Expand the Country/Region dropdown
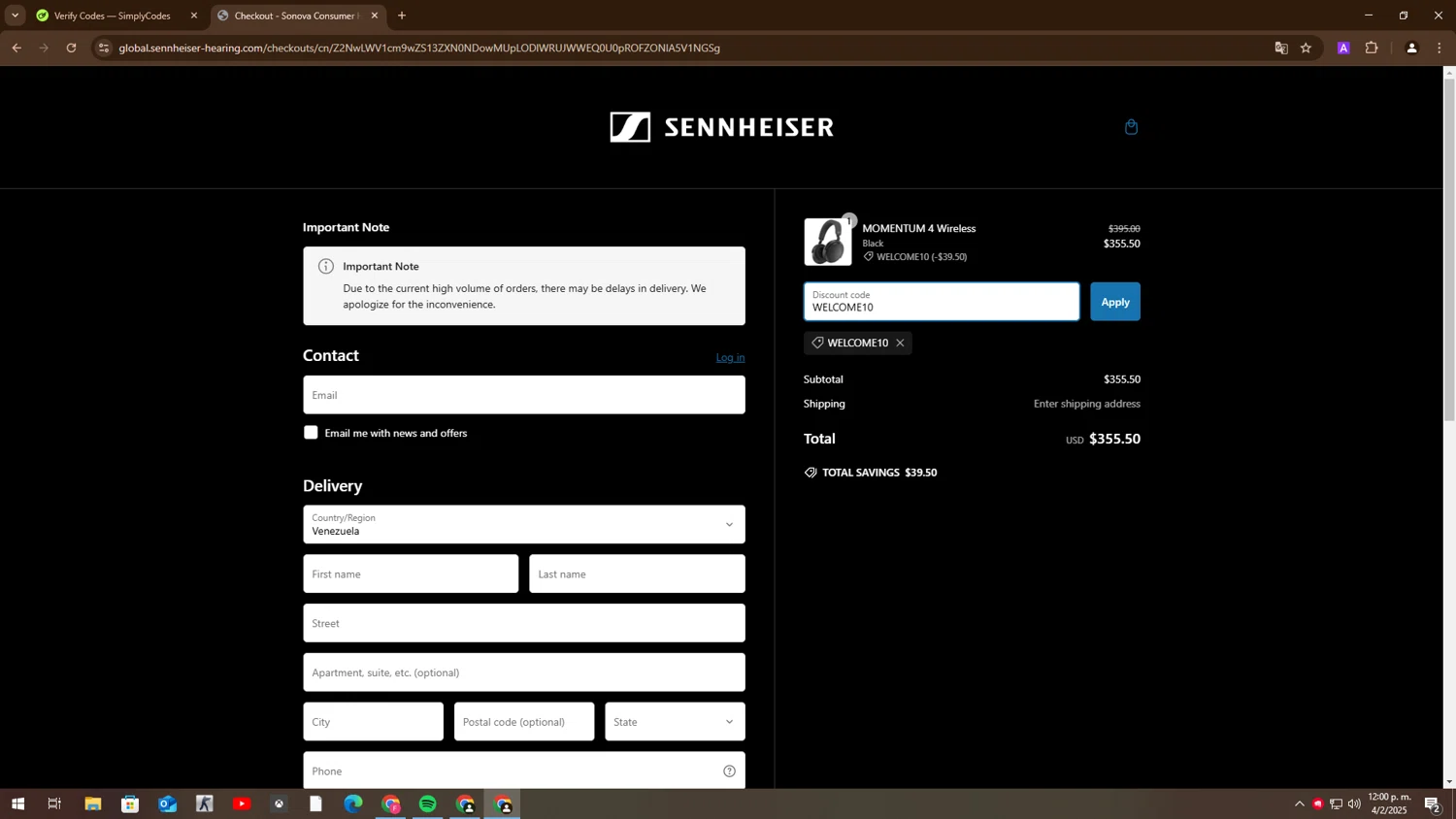Image resolution: width=1456 pixels, height=819 pixels. pyautogui.click(x=524, y=524)
